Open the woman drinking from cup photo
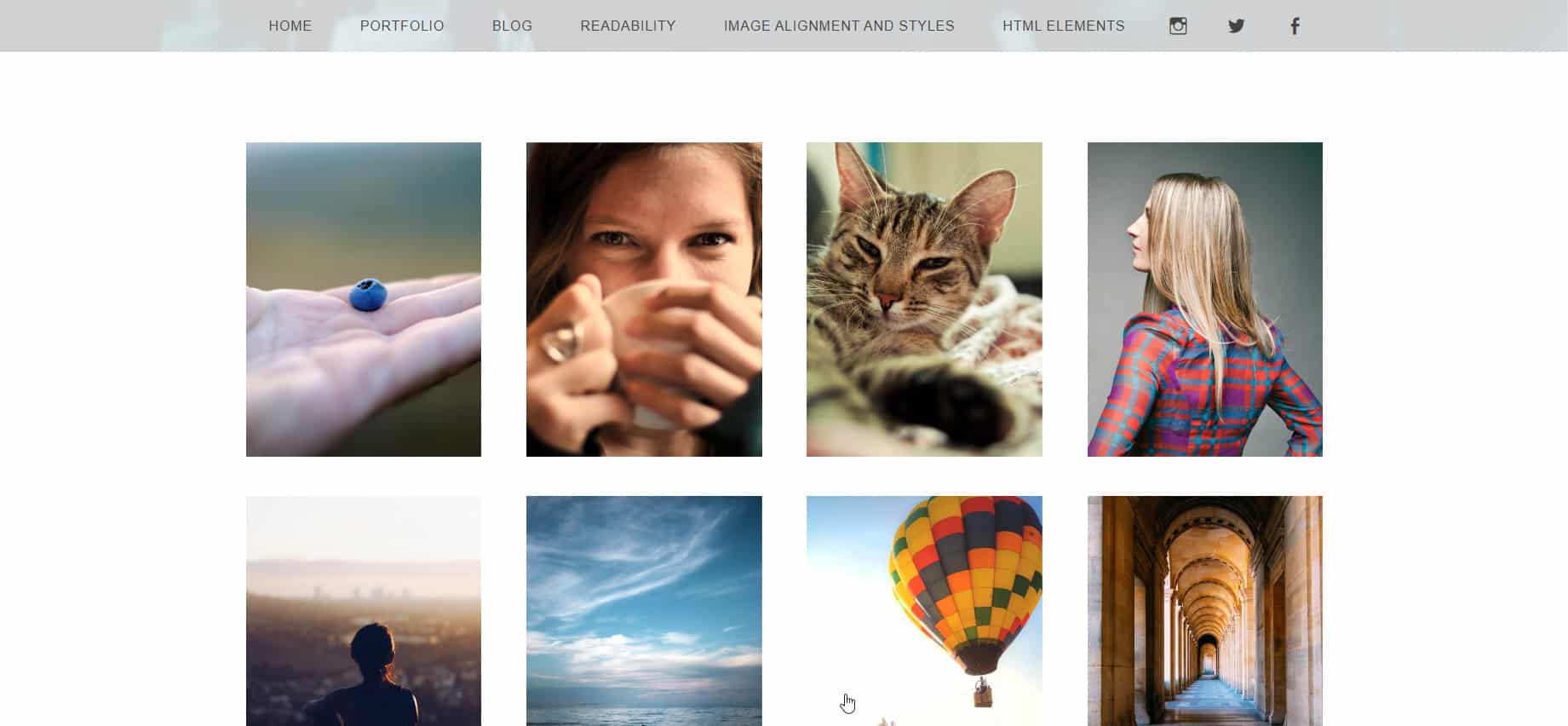Image resolution: width=1568 pixels, height=726 pixels. pos(644,299)
